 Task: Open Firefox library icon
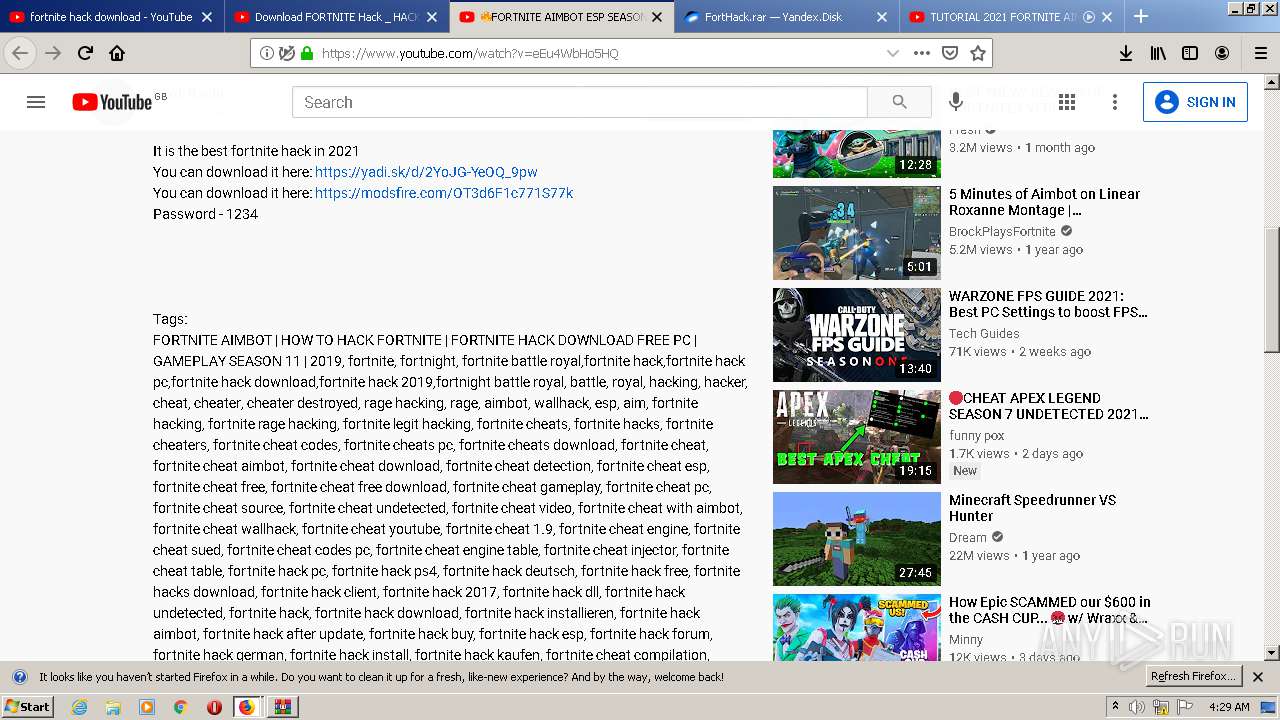1158,53
